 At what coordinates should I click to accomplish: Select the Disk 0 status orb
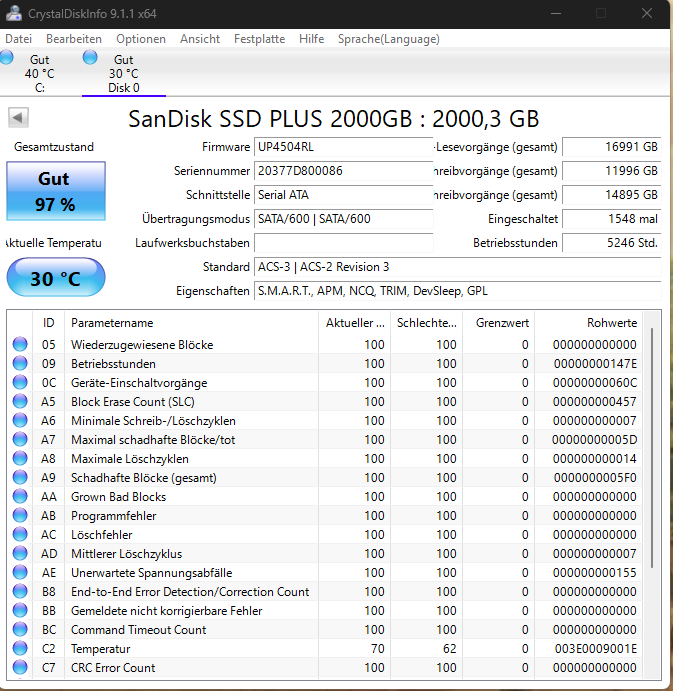point(90,57)
